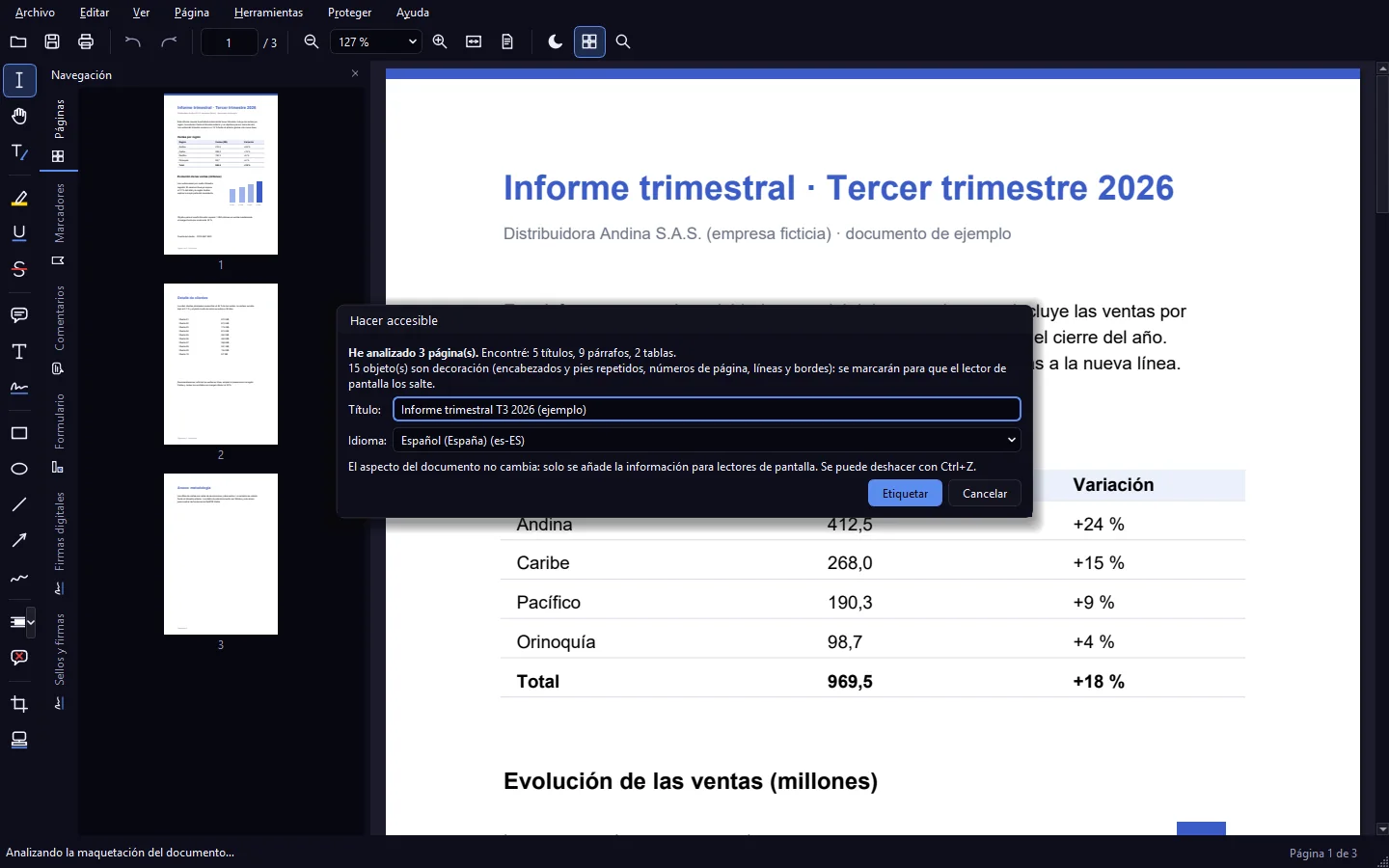Select the add text box tool

coord(19,351)
